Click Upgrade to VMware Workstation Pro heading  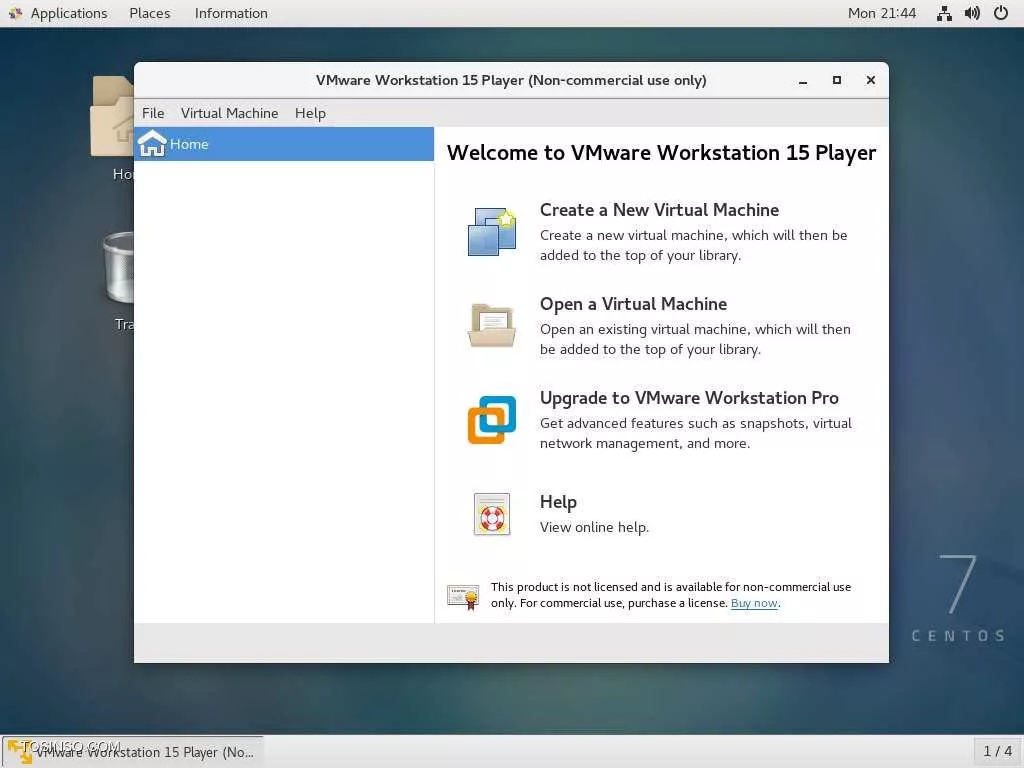pyautogui.click(x=689, y=398)
